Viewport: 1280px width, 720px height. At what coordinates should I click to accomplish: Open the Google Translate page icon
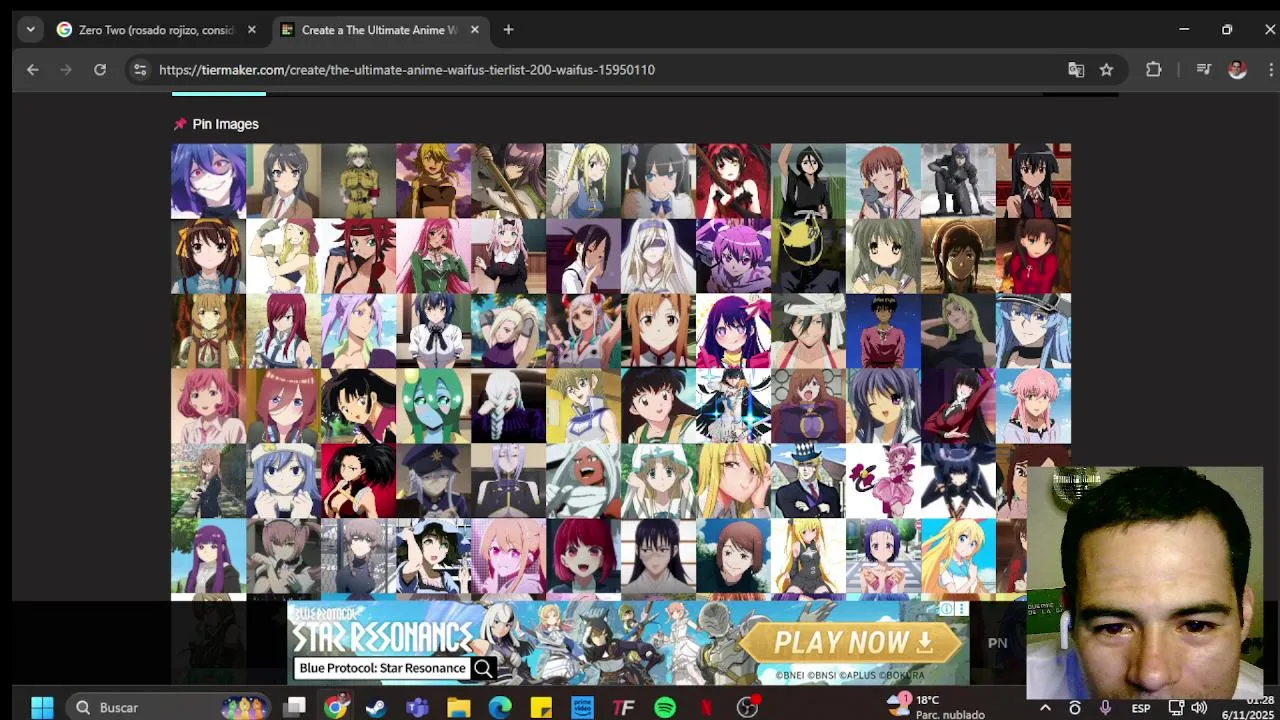coord(1076,70)
